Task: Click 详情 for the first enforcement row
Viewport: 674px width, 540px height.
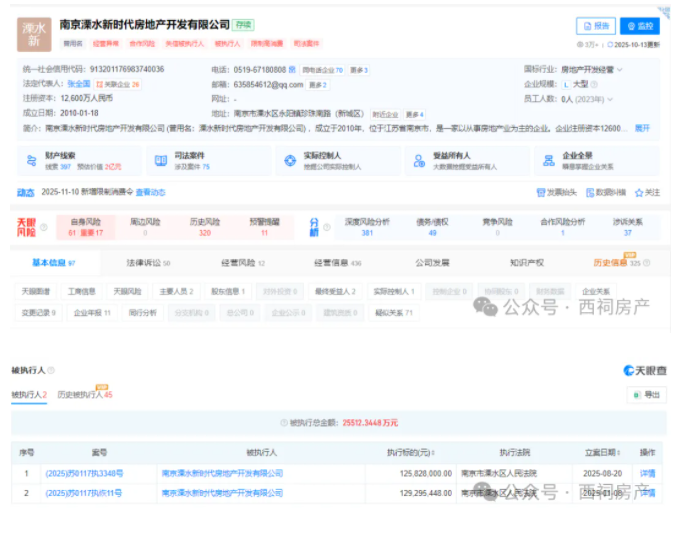Action: click(x=647, y=473)
